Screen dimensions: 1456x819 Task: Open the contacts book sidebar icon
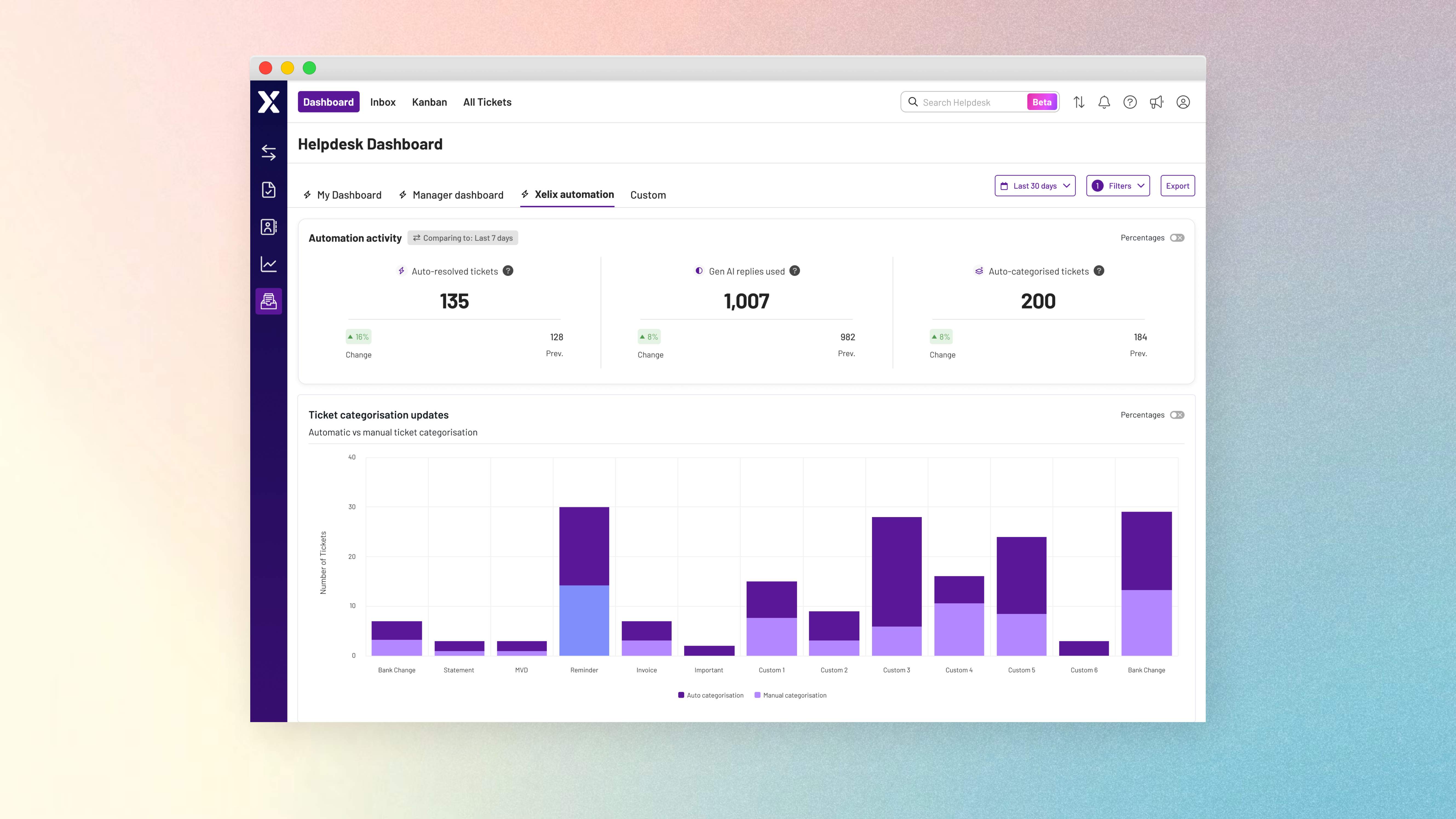pyautogui.click(x=269, y=227)
